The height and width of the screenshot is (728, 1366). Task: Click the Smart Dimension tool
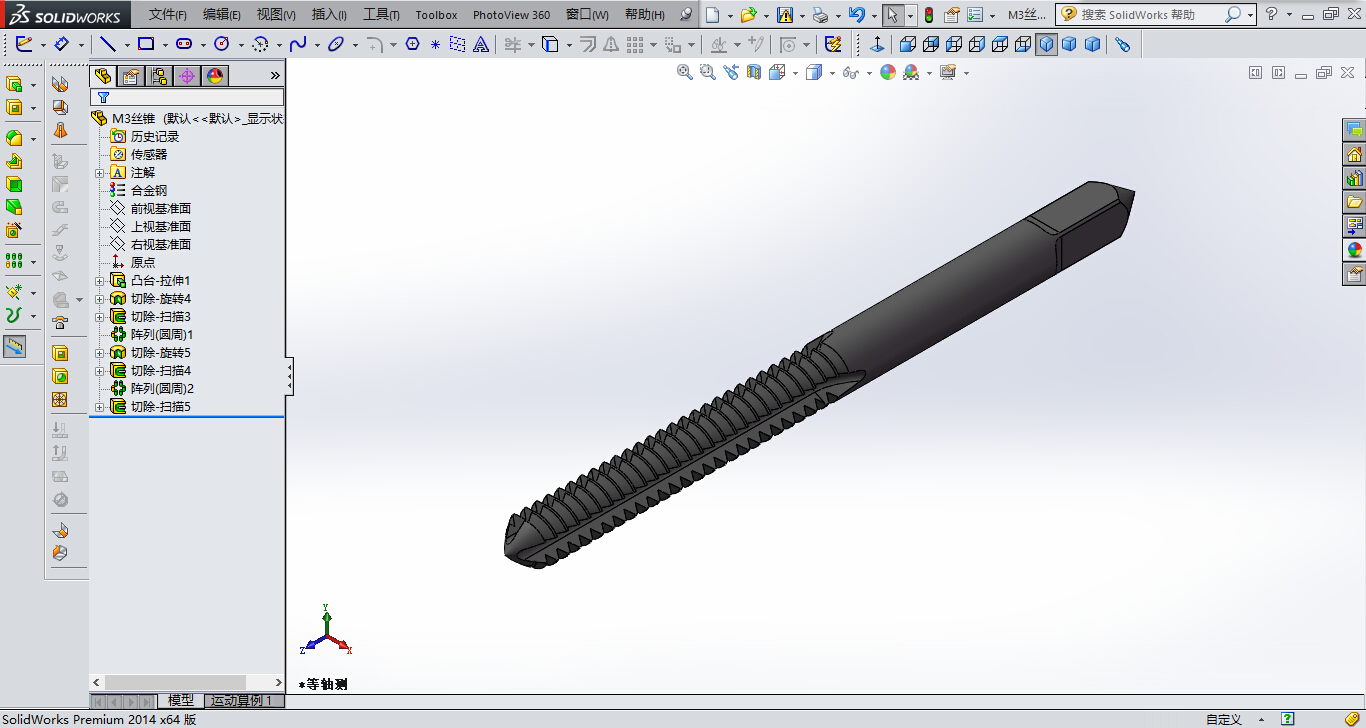coord(61,44)
